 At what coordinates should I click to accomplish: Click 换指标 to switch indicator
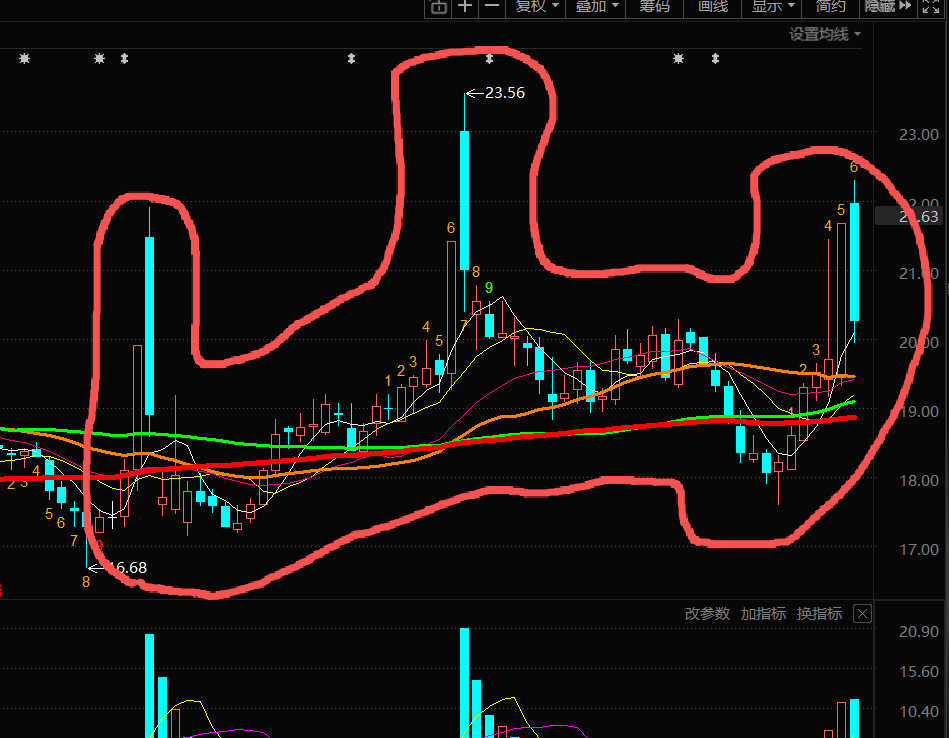pos(819,614)
